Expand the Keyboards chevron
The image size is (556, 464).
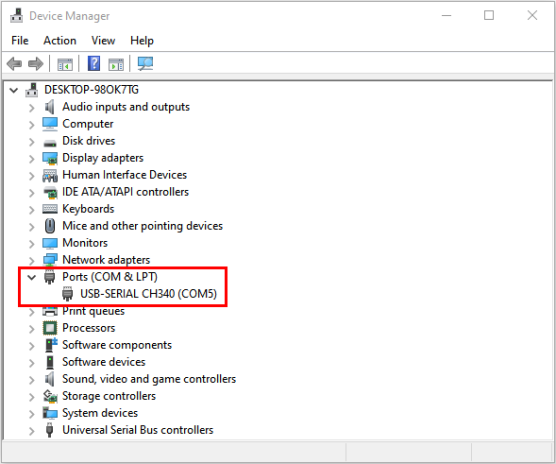[32, 210]
